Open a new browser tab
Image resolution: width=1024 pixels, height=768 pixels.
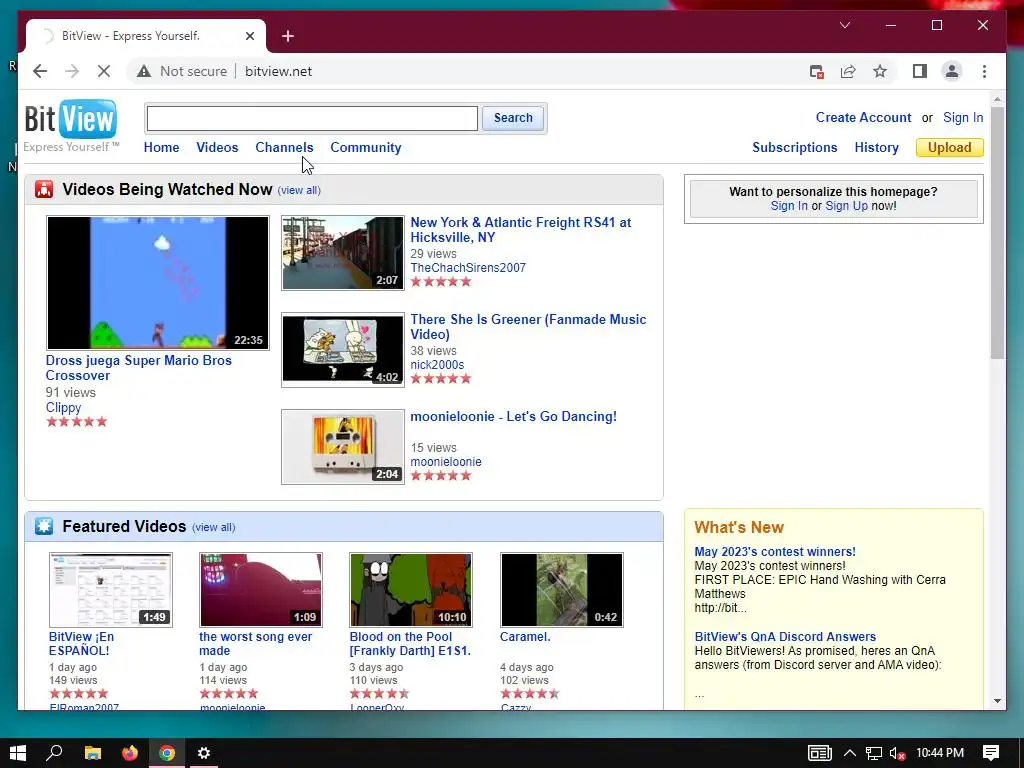288,36
